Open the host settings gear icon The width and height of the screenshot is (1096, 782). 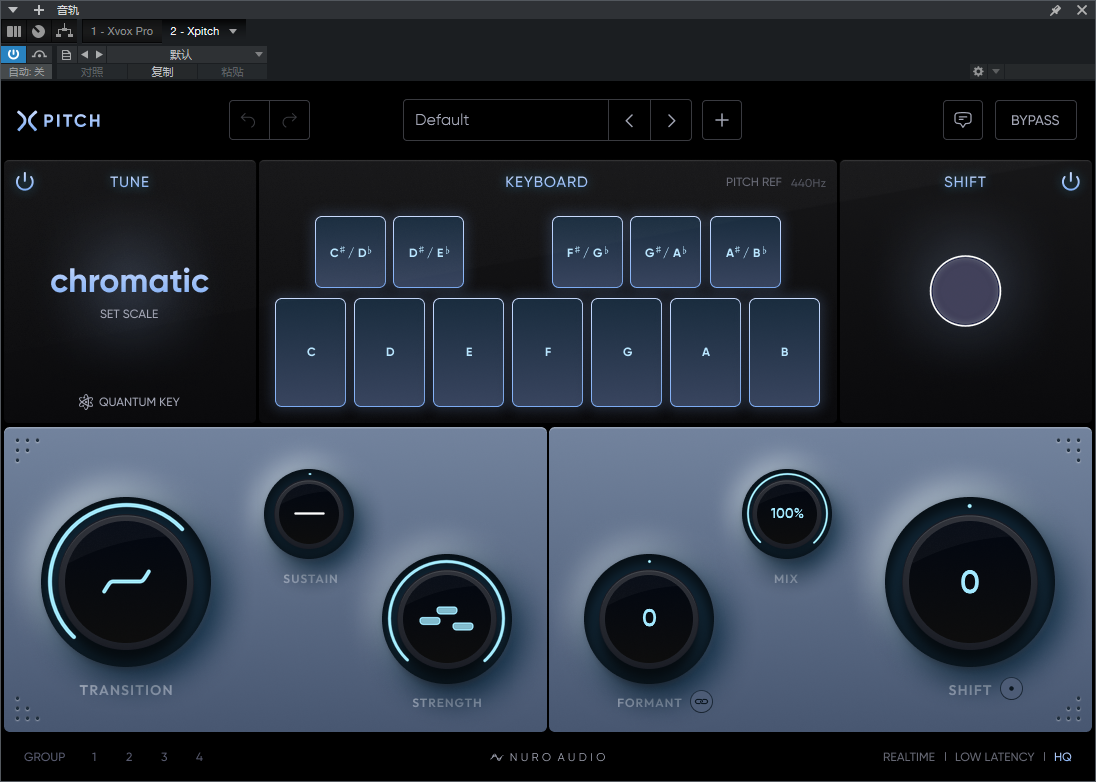point(978,71)
